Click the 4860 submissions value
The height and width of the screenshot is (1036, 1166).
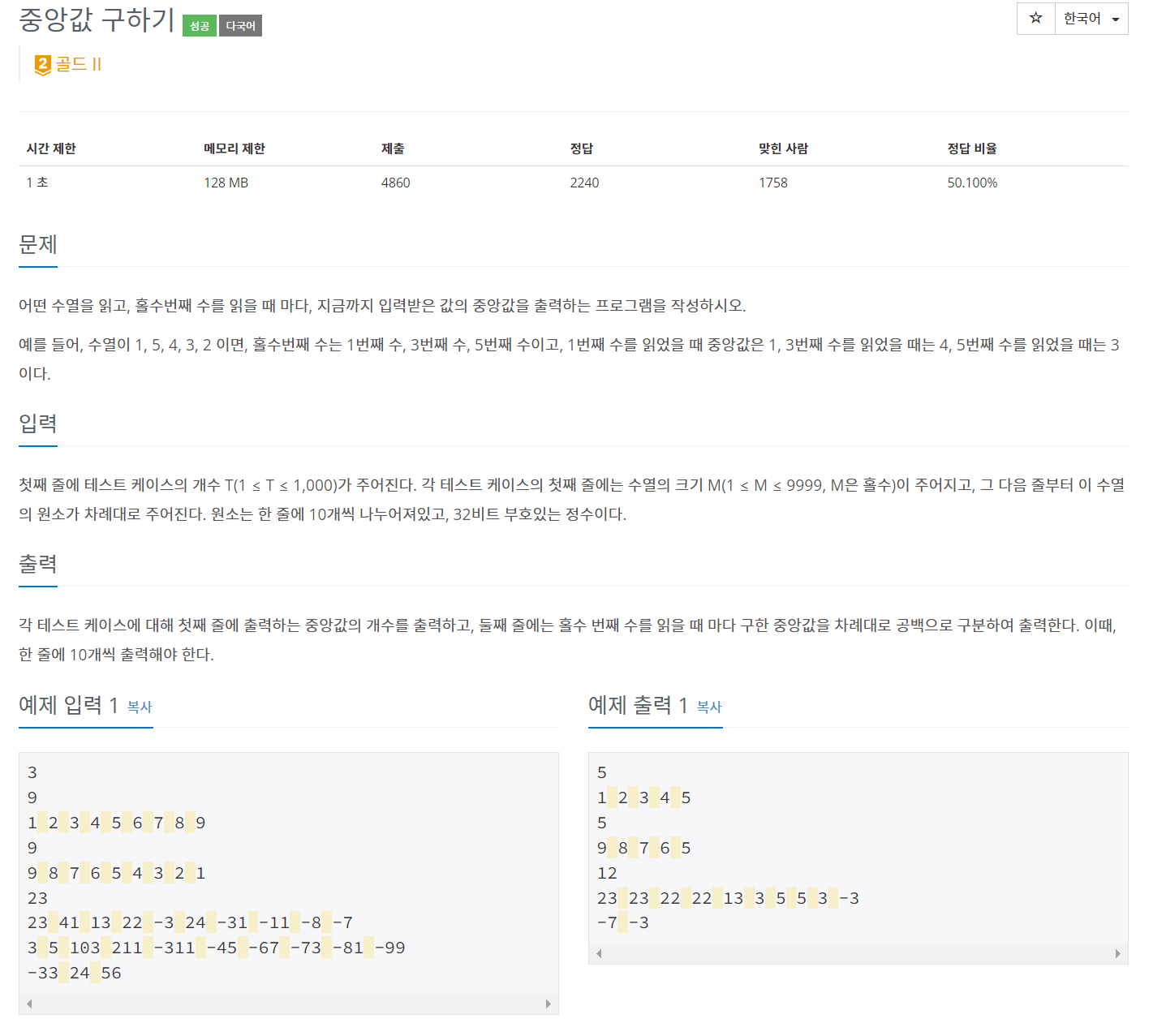tap(396, 183)
